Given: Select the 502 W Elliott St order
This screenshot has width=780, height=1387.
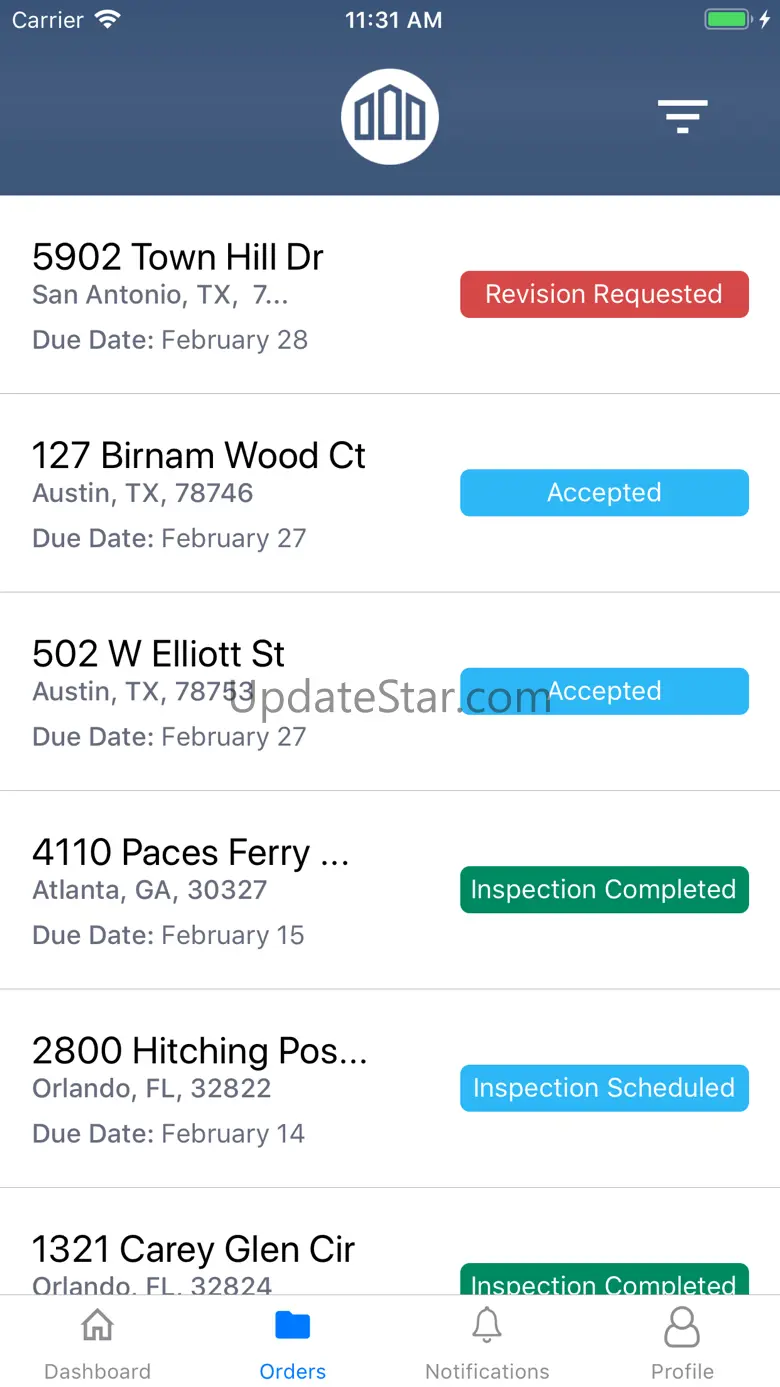Looking at the screenshot, I should tap(158, 654).
